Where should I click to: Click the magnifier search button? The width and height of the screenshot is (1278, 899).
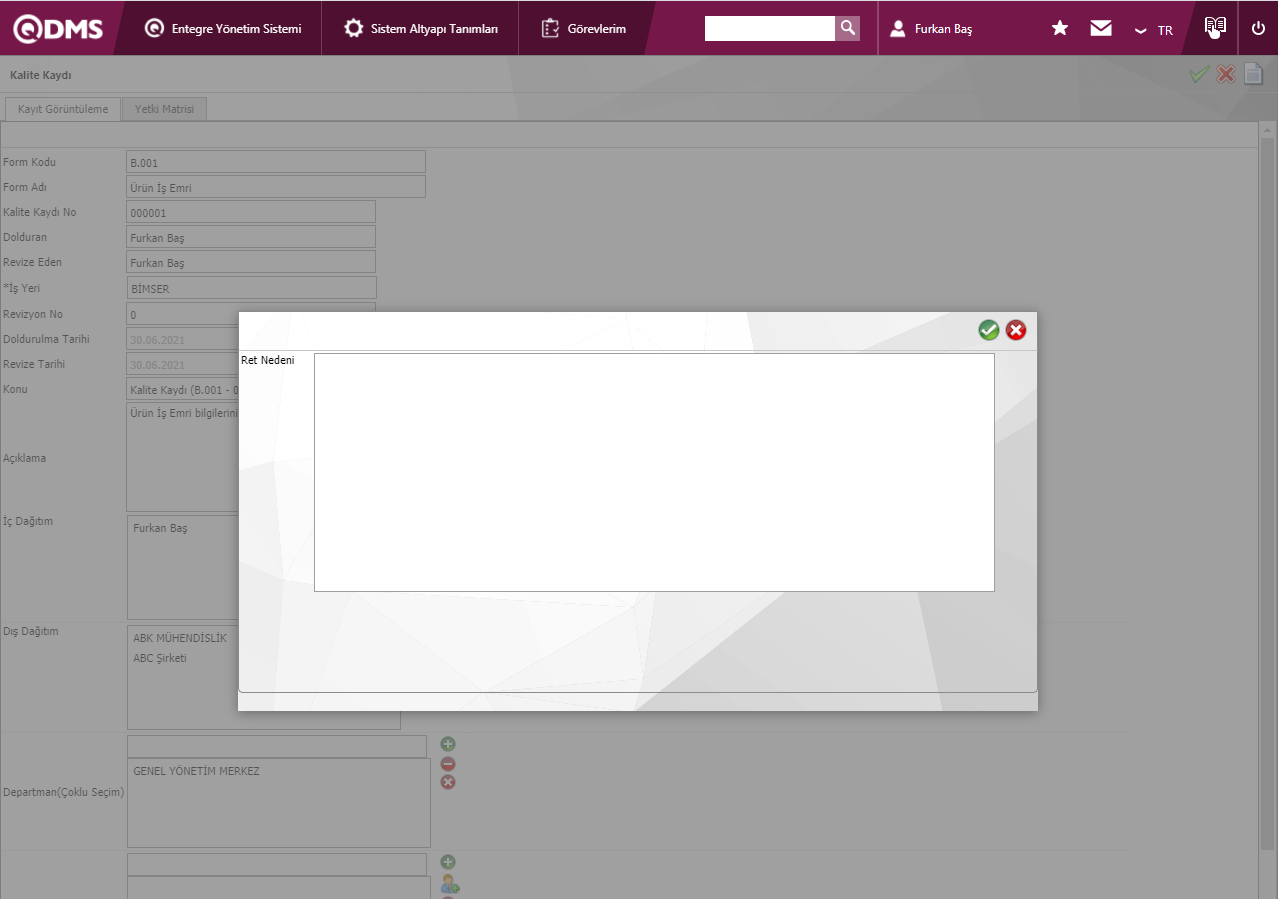[x=847, y=28]
